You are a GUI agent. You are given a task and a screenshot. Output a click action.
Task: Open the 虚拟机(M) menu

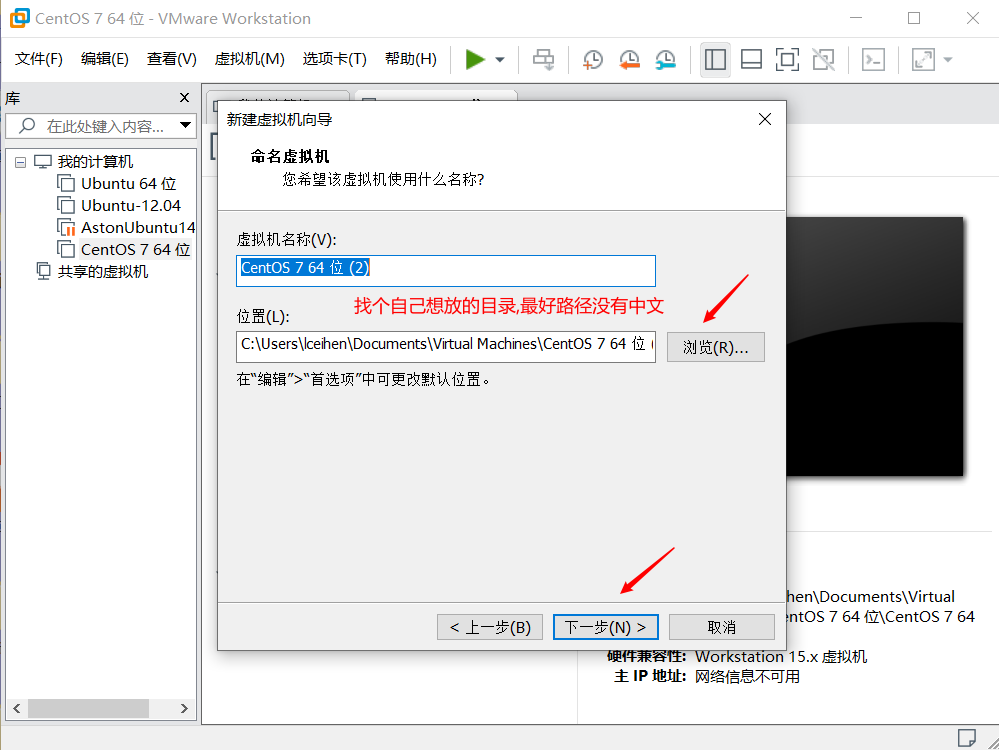coord(250,59)
